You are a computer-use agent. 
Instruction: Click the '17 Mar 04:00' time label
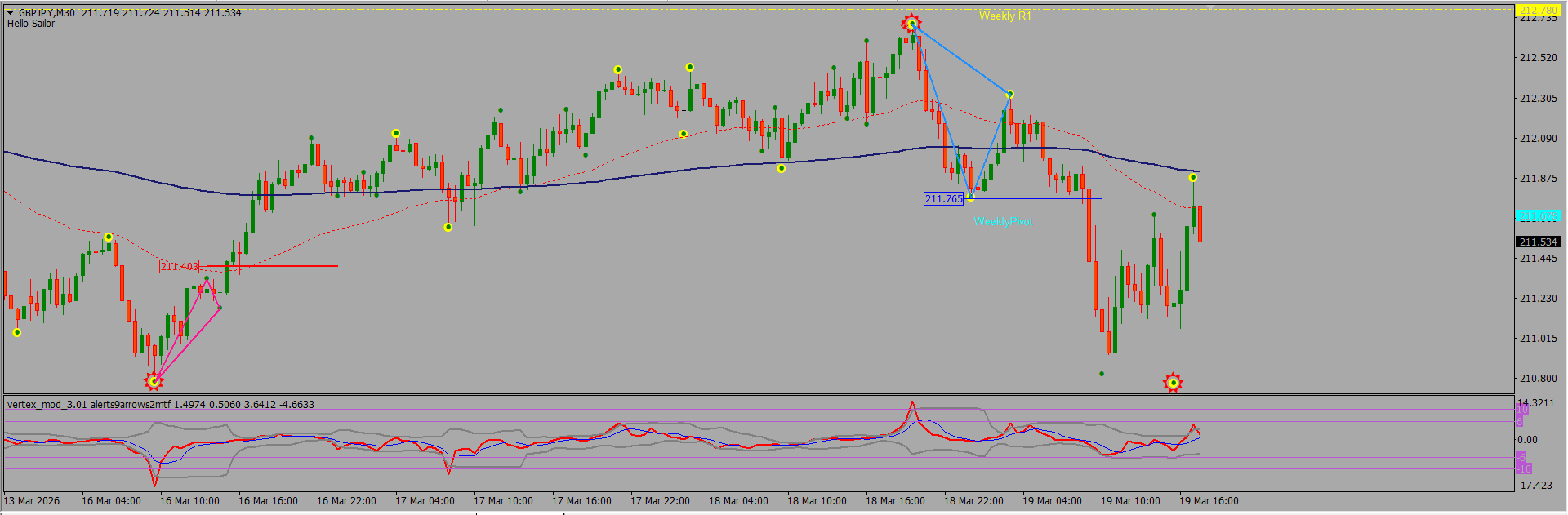coord(425,500)
